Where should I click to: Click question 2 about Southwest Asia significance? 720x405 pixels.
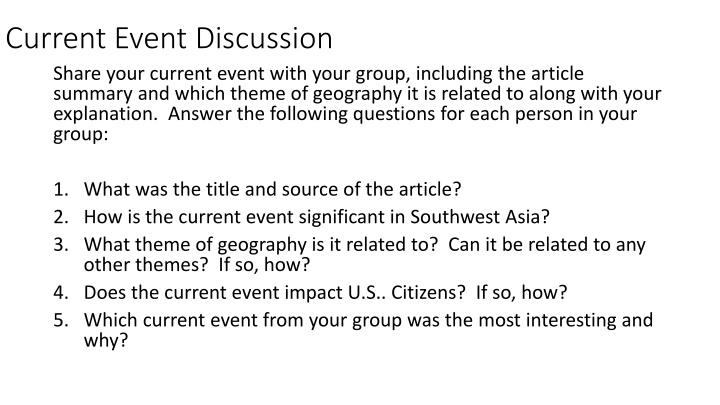click(x=316, y=217)
